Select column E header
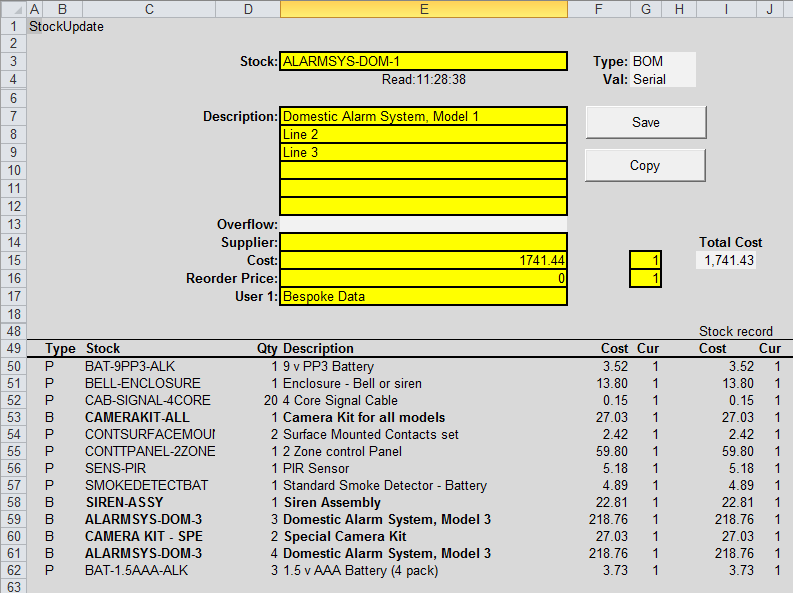This screenshot has height=593, width=793. pyautogui.click(x=424, y=9)
